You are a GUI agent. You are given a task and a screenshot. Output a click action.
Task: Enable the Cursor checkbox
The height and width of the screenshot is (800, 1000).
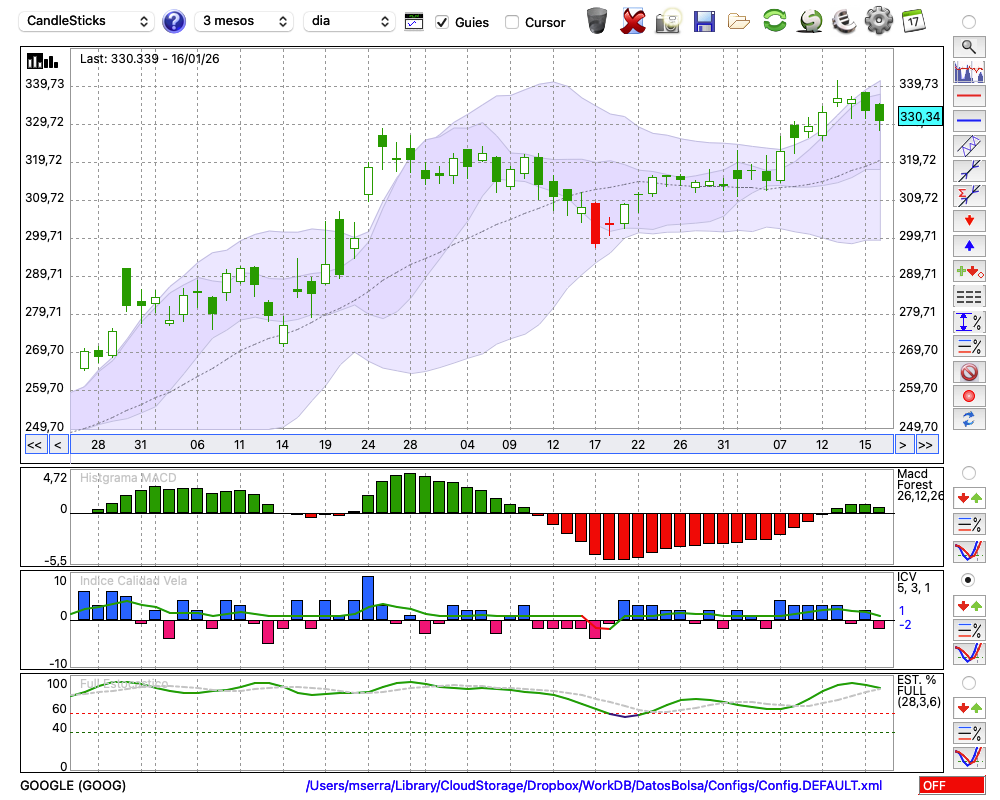pos(512,22)
